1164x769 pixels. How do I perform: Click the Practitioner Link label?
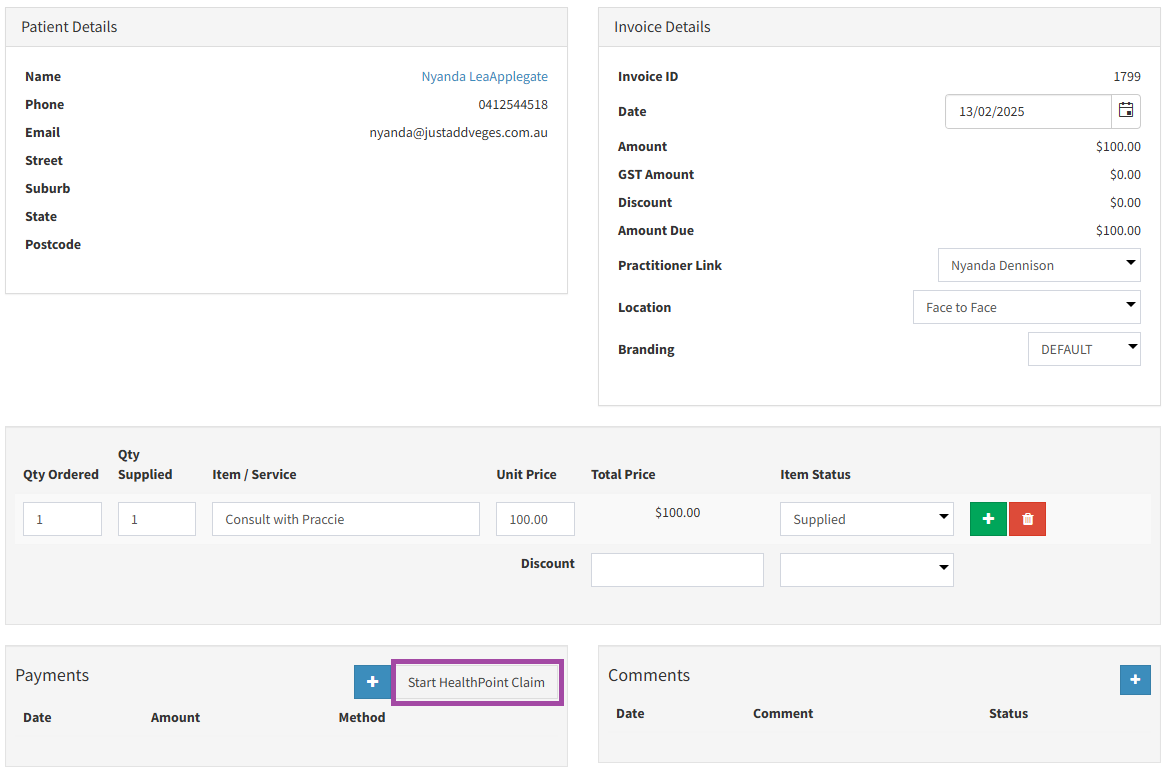pos(670,265)
